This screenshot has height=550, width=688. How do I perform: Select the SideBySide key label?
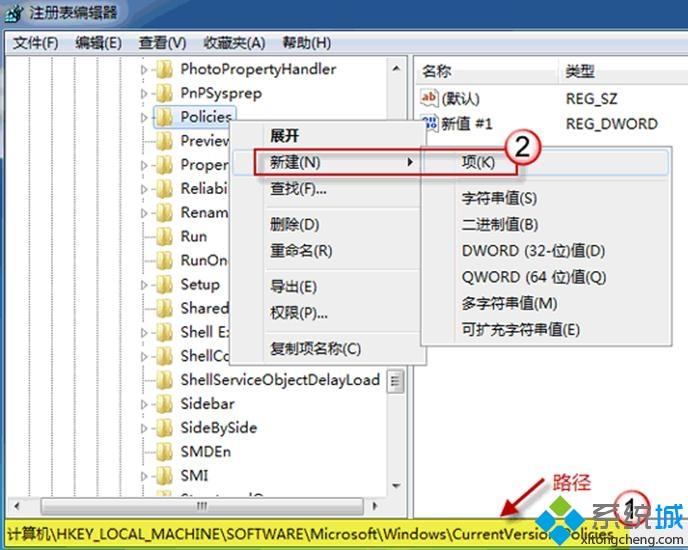tap(219, 428)
